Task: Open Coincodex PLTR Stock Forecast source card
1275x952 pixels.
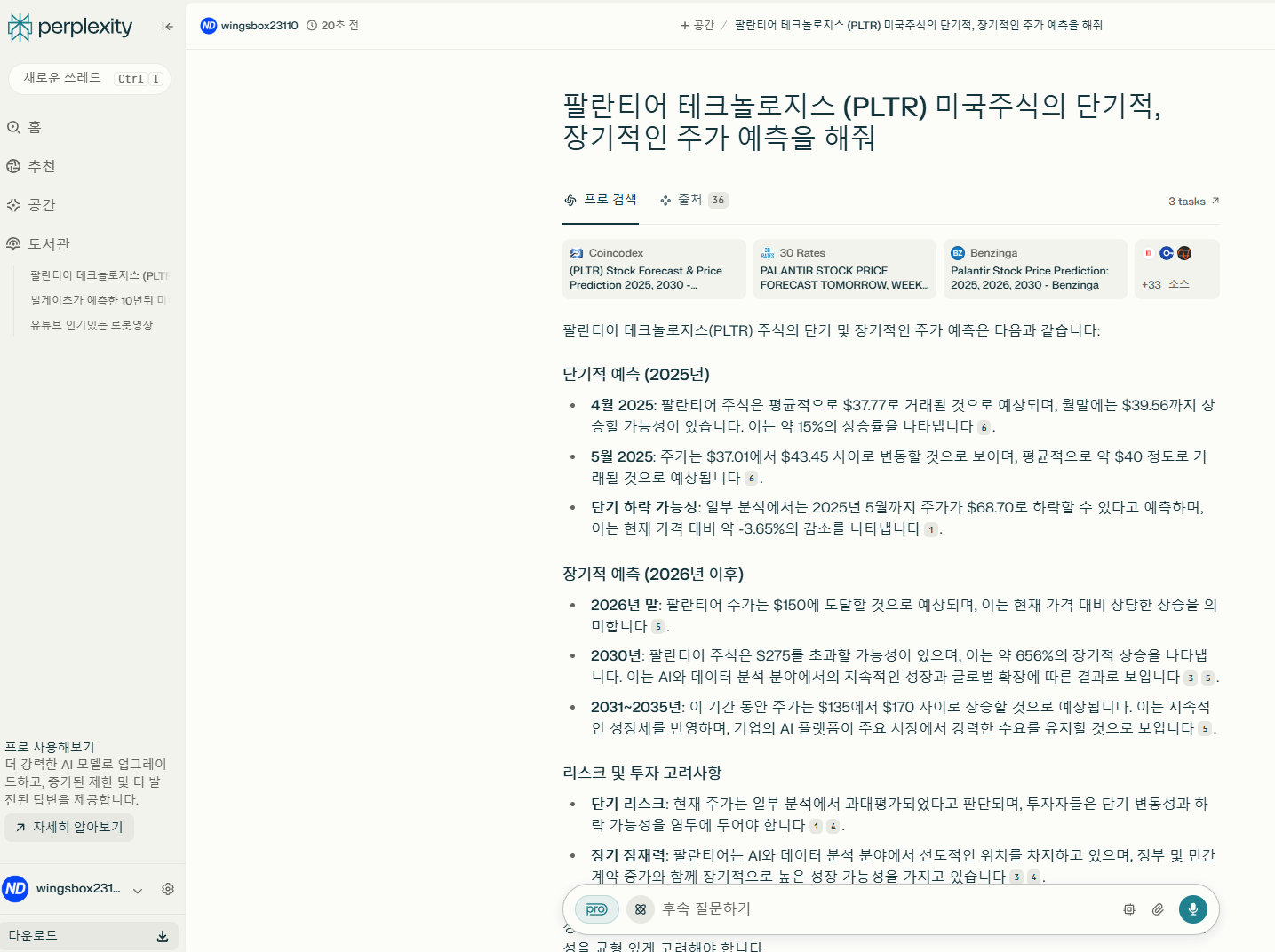Action: pos(654,269)
